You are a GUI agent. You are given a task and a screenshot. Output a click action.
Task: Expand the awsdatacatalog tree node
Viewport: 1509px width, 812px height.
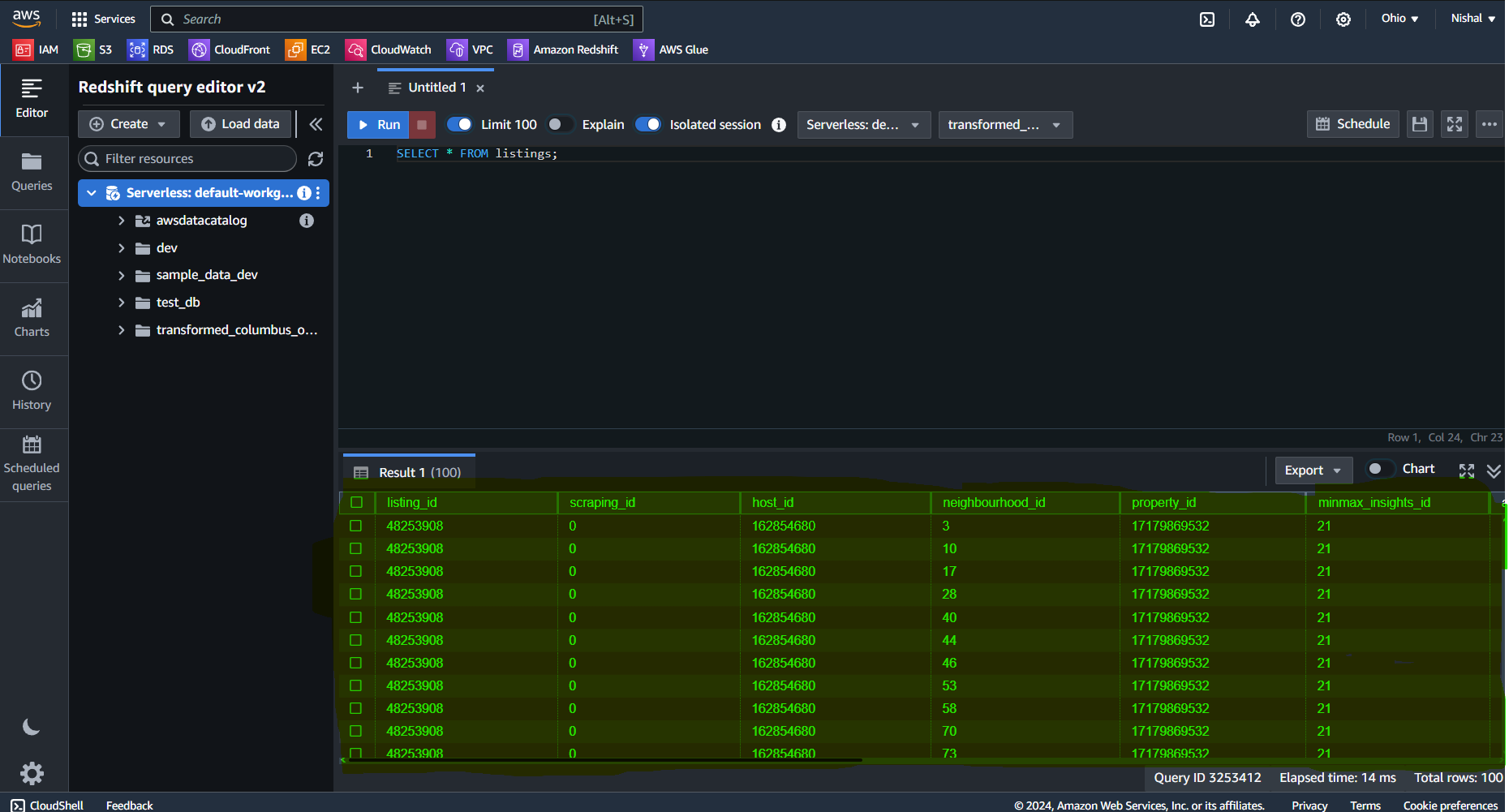122,221
